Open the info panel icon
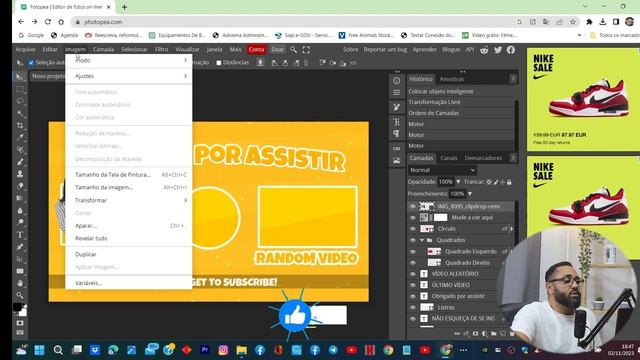Screen dimensions: 640x360 pyautogui.click(x=396, y=81)
